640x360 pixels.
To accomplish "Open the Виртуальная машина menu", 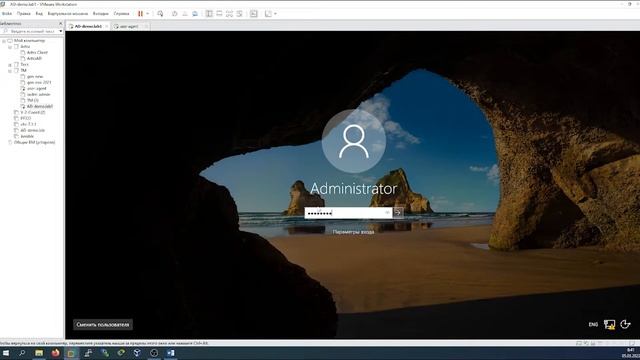I will 68,13.
